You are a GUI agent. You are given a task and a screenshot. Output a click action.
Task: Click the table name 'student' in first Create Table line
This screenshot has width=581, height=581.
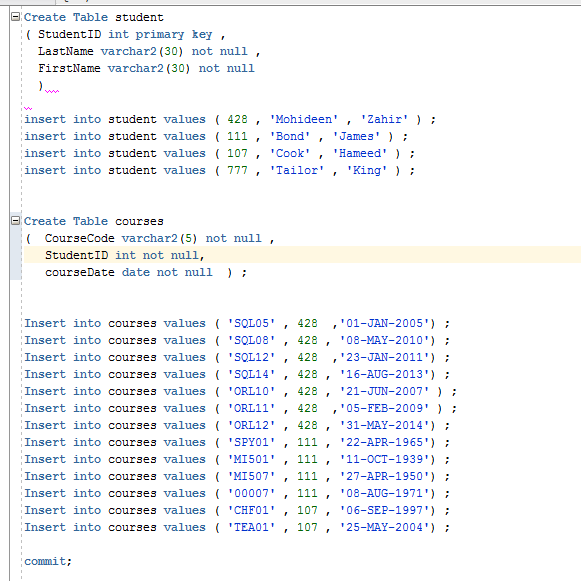point(139,17)
